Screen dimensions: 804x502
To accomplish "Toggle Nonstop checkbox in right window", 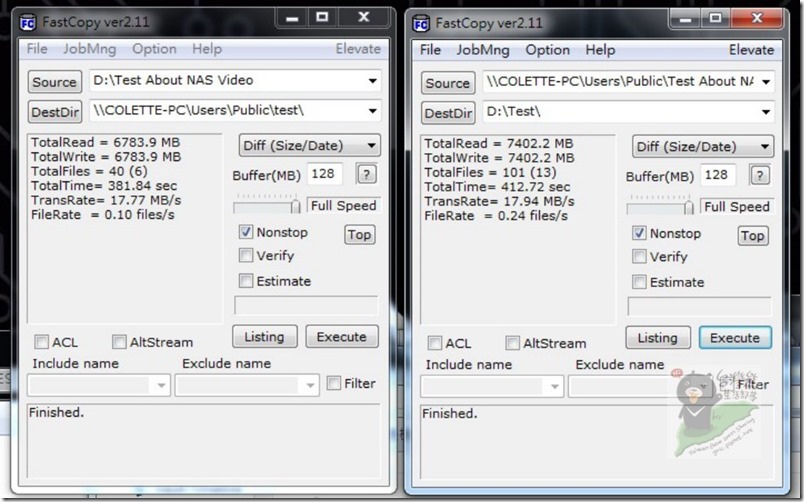I will point(639,233).
